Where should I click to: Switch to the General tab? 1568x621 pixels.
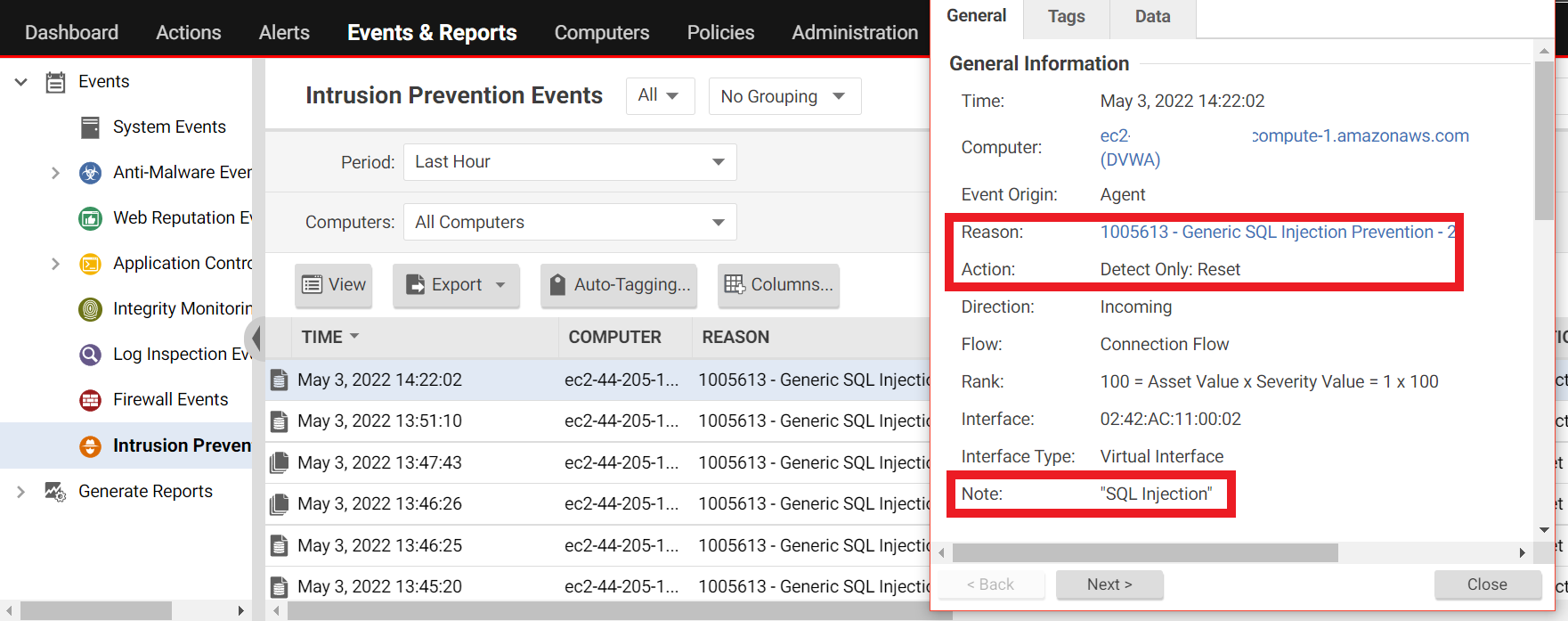point(977,17)
